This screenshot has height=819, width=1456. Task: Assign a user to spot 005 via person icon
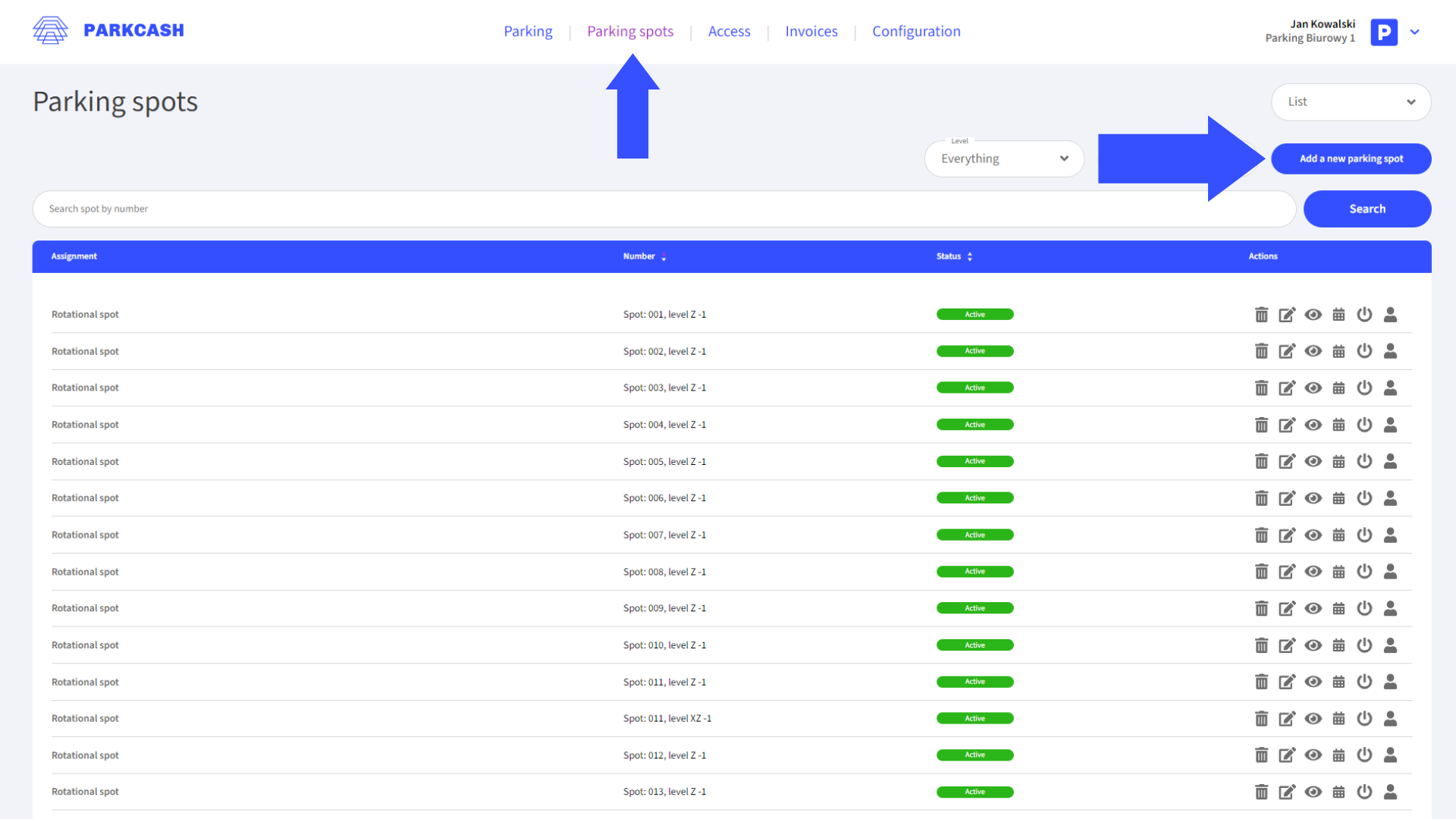tap(1390, 461)
